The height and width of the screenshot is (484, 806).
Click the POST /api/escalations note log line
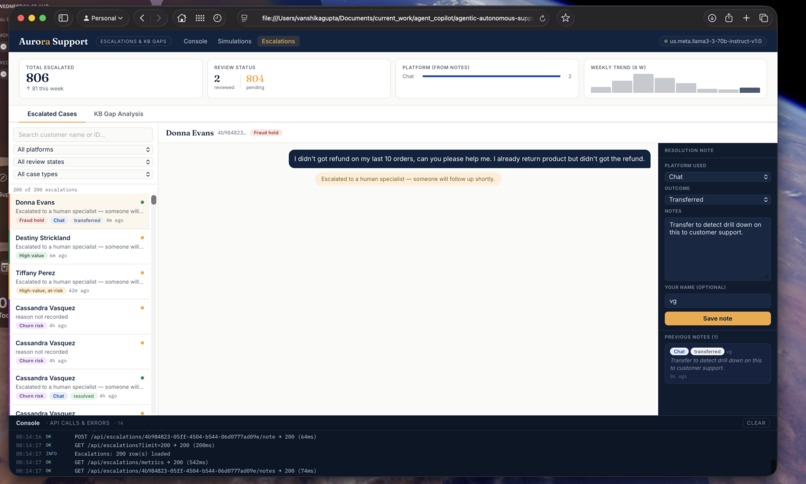pos(195,437)
